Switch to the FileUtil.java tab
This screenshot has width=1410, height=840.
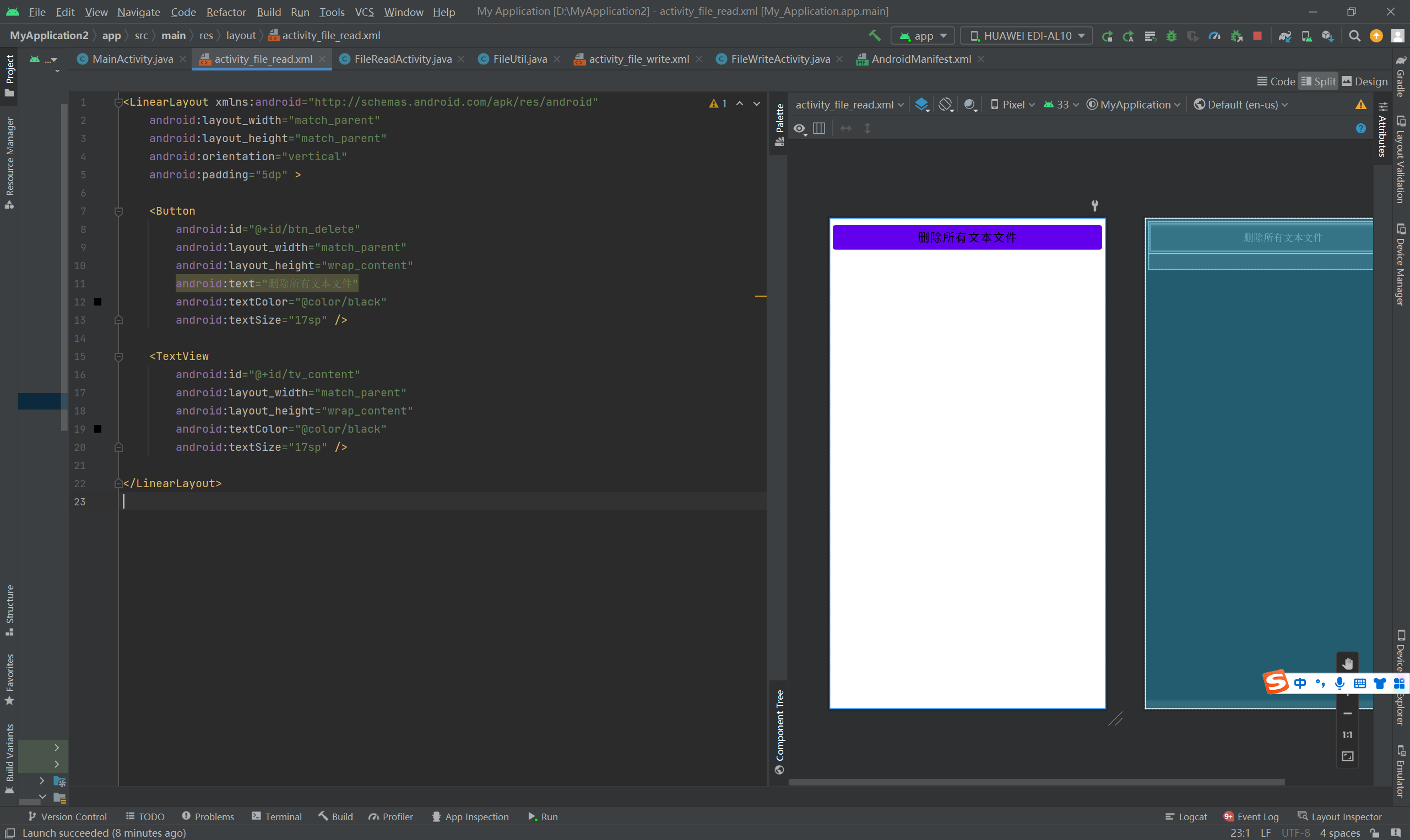[519, 59]
